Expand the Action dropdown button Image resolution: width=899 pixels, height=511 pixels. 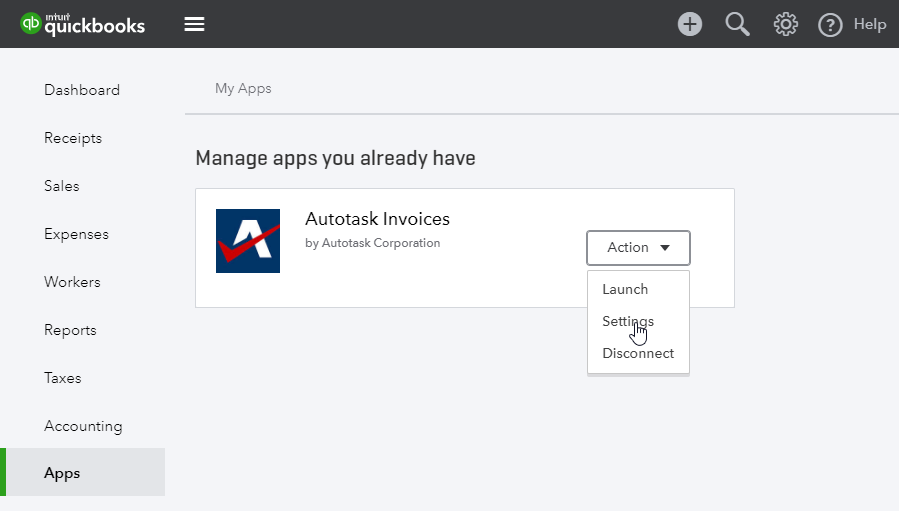pos(638,248)
